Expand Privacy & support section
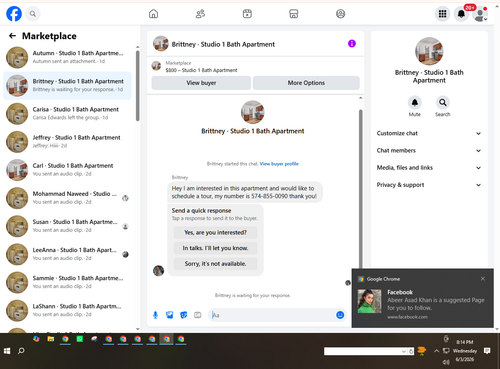The image size is (500, 369). [429, 185]
